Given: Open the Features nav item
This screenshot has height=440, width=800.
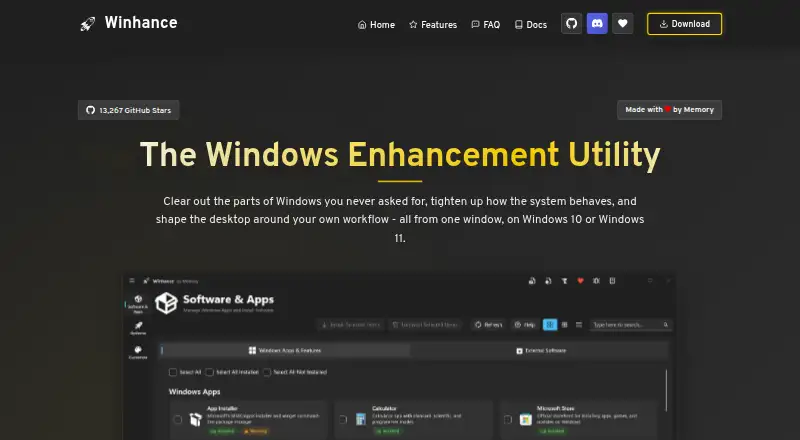Looking at the screenshot, I should coord(433,25).
